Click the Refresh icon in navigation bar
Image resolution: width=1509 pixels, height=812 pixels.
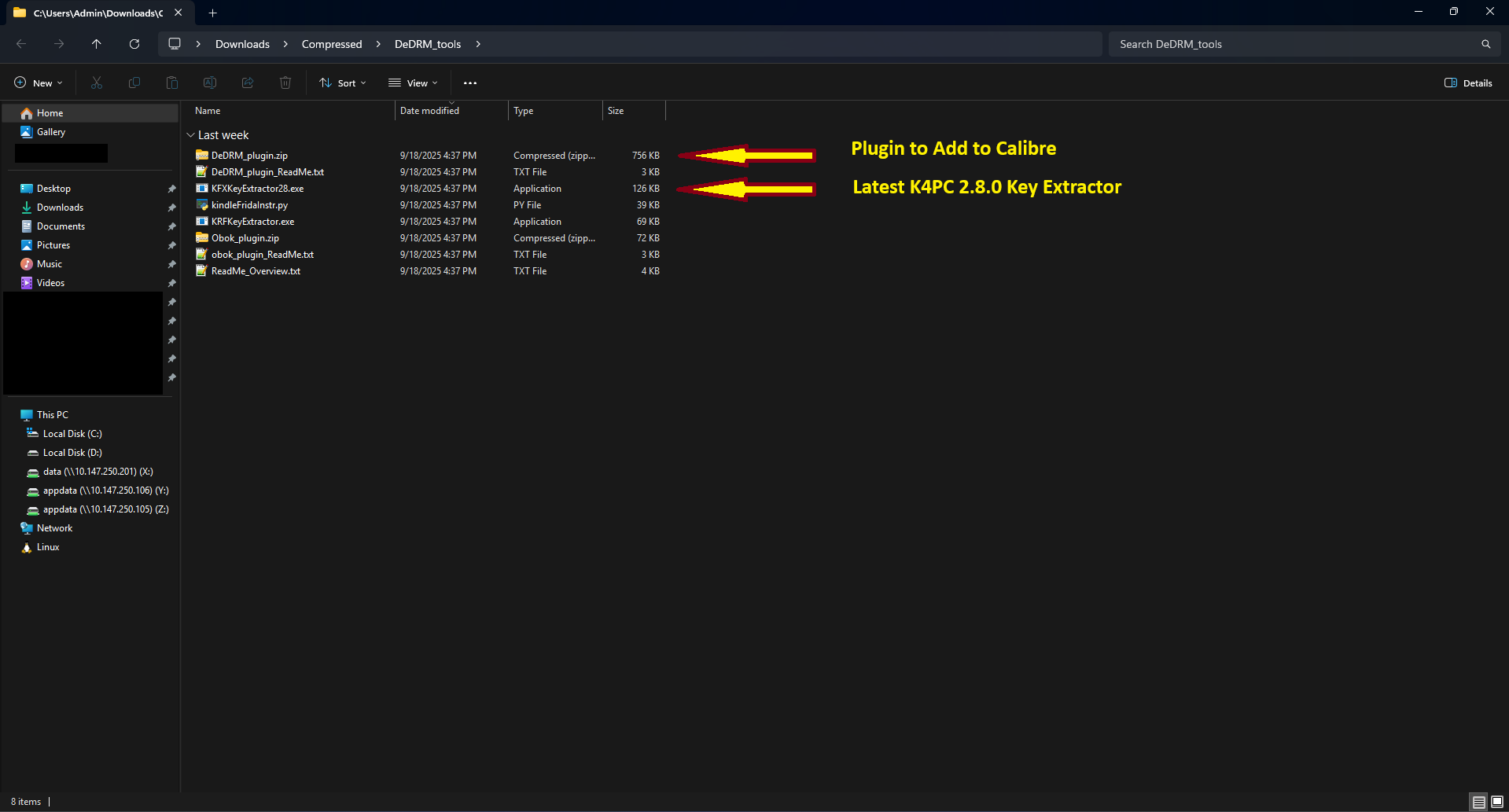coord(134,44)
